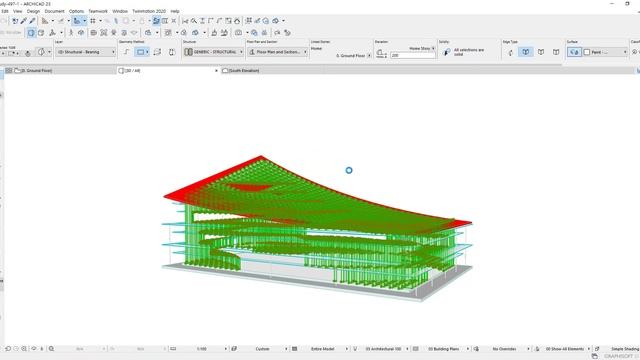This screenshot has width=640, height=360.
Task: Click the highlighted trace reference icon
Action: point(156,20)
